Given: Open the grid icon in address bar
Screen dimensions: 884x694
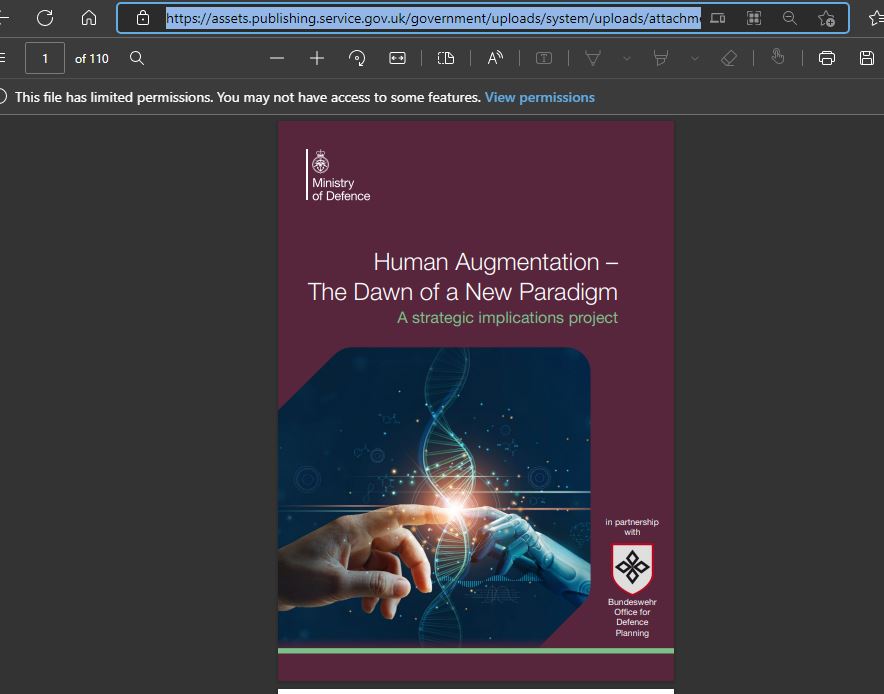Looking at the screenshot, I should click(754, 18).
